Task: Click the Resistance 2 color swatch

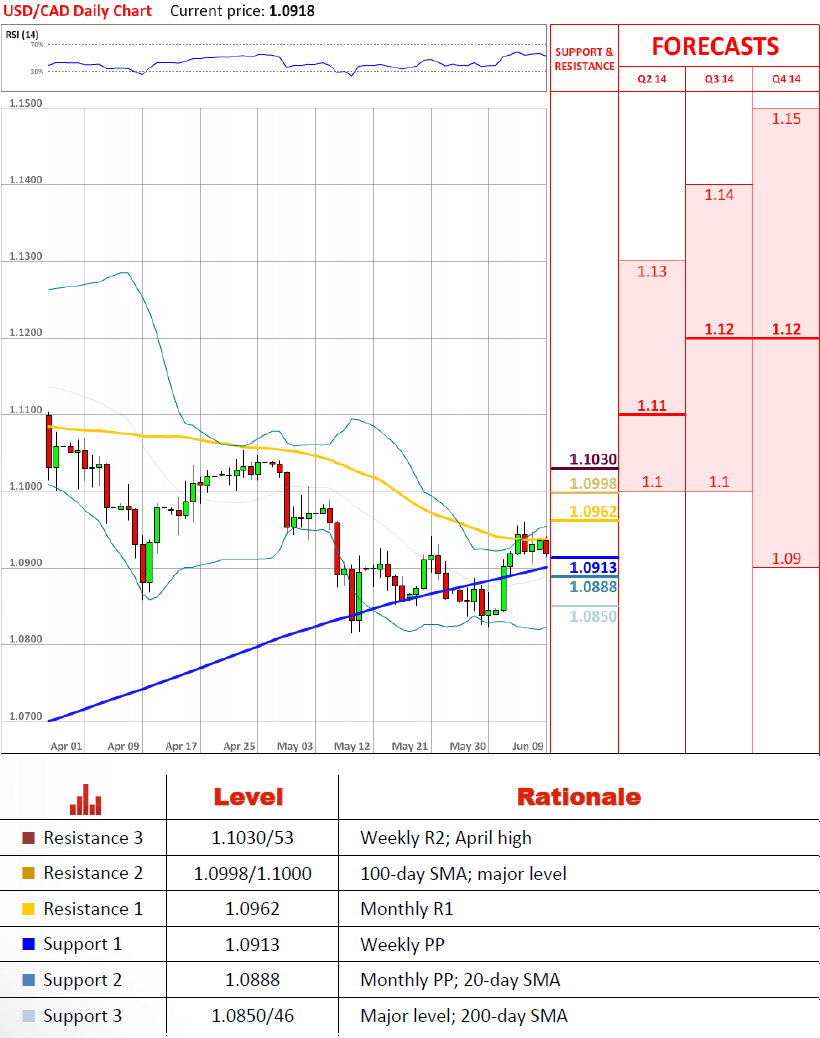Action: (28, 873)
